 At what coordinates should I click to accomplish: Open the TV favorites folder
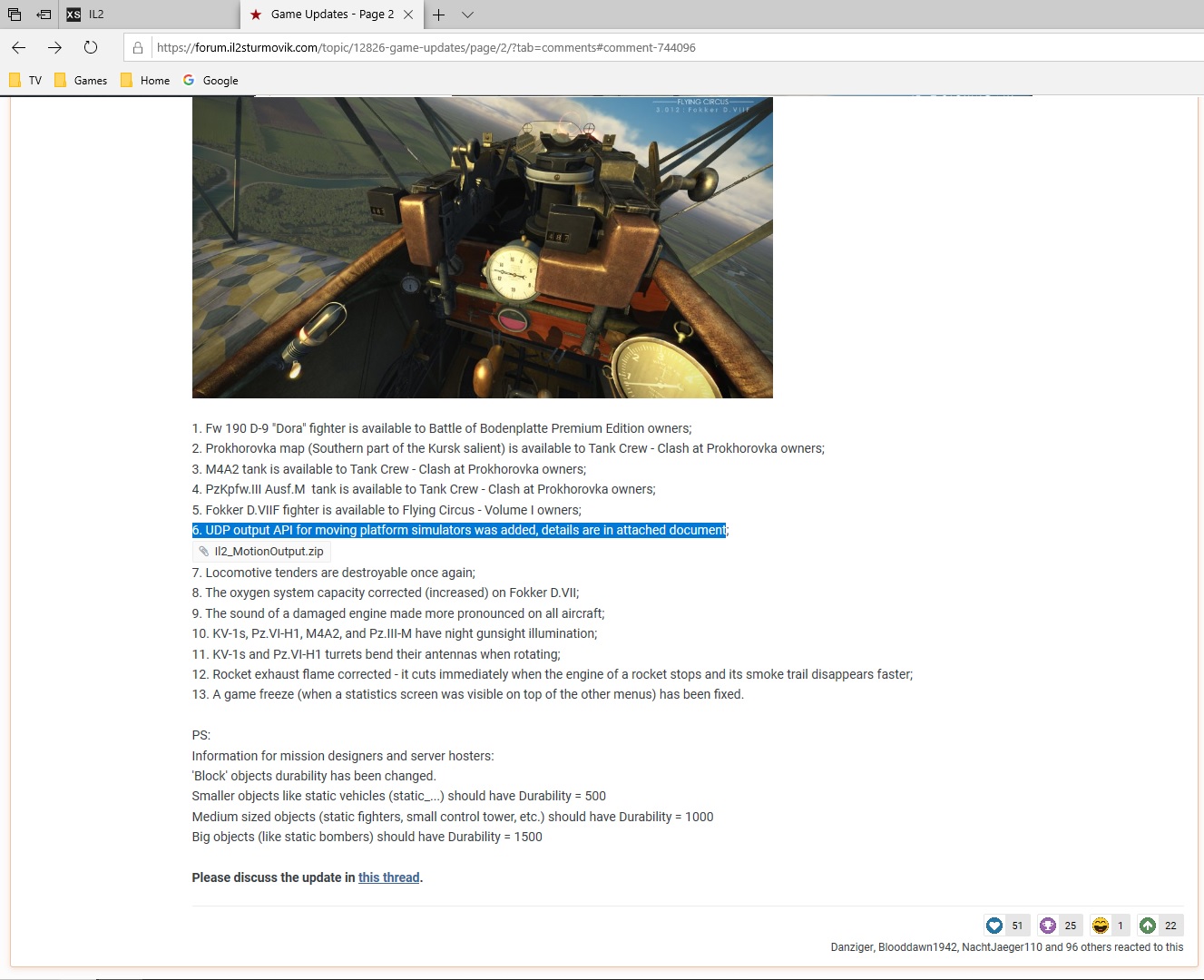[x=25, y=81]
